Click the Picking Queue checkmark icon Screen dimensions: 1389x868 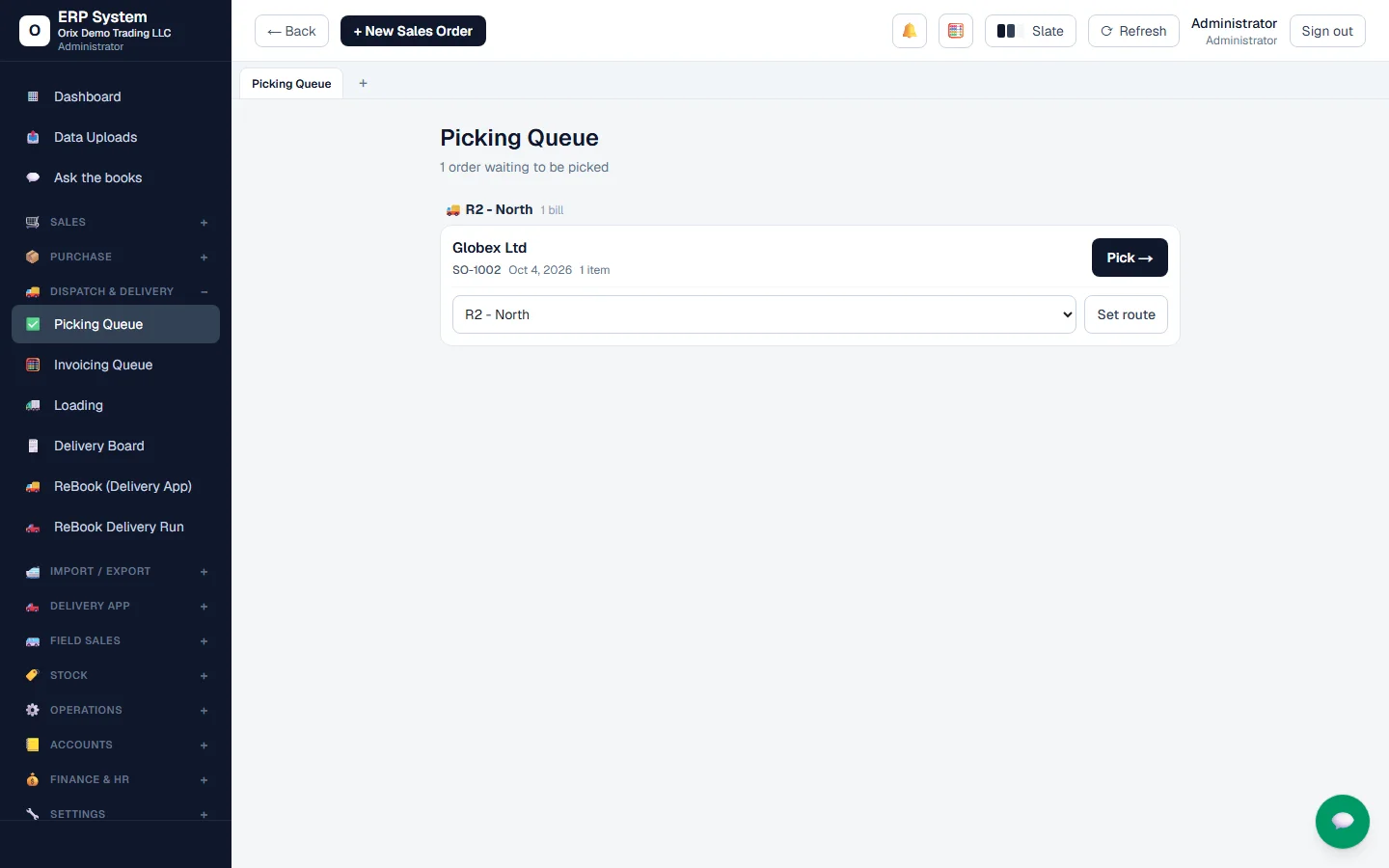tap(33, 324)
